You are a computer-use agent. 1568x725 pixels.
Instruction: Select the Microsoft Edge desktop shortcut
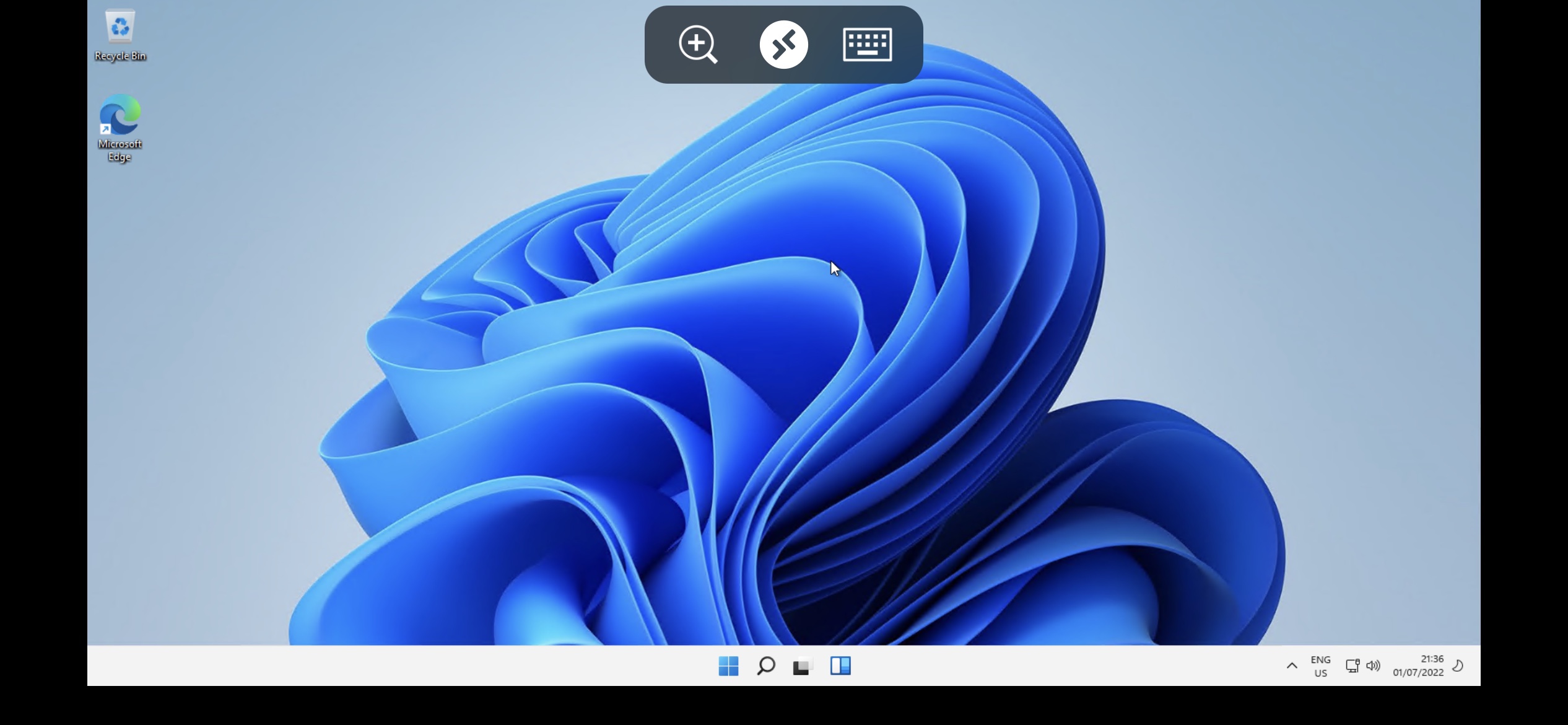120,116
